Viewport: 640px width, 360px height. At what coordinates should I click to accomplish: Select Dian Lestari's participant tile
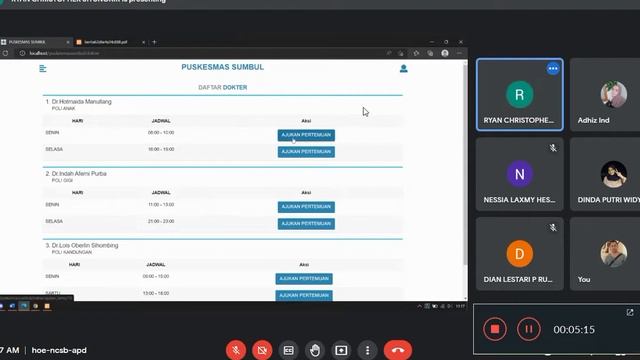(x=520, y=254)
